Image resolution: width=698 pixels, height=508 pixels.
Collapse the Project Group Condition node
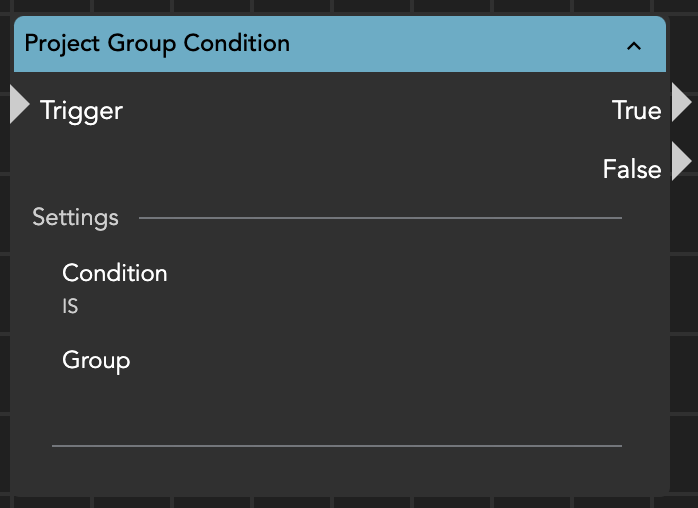click(633, 45)
